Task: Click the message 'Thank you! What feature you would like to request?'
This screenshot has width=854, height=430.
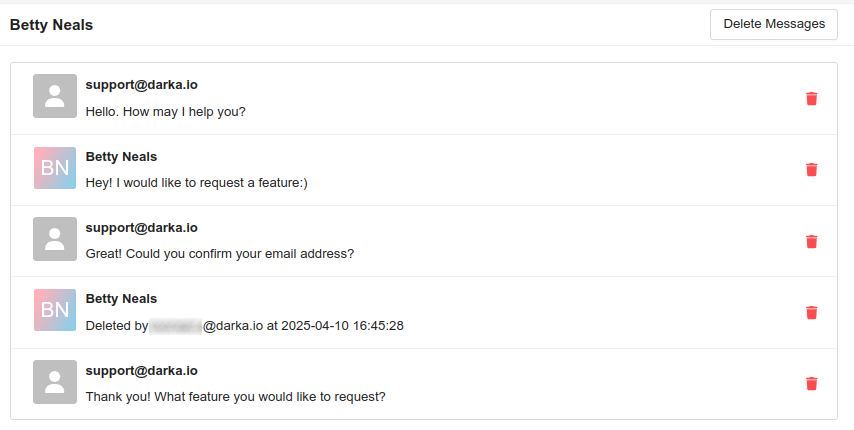Action: 235,397
